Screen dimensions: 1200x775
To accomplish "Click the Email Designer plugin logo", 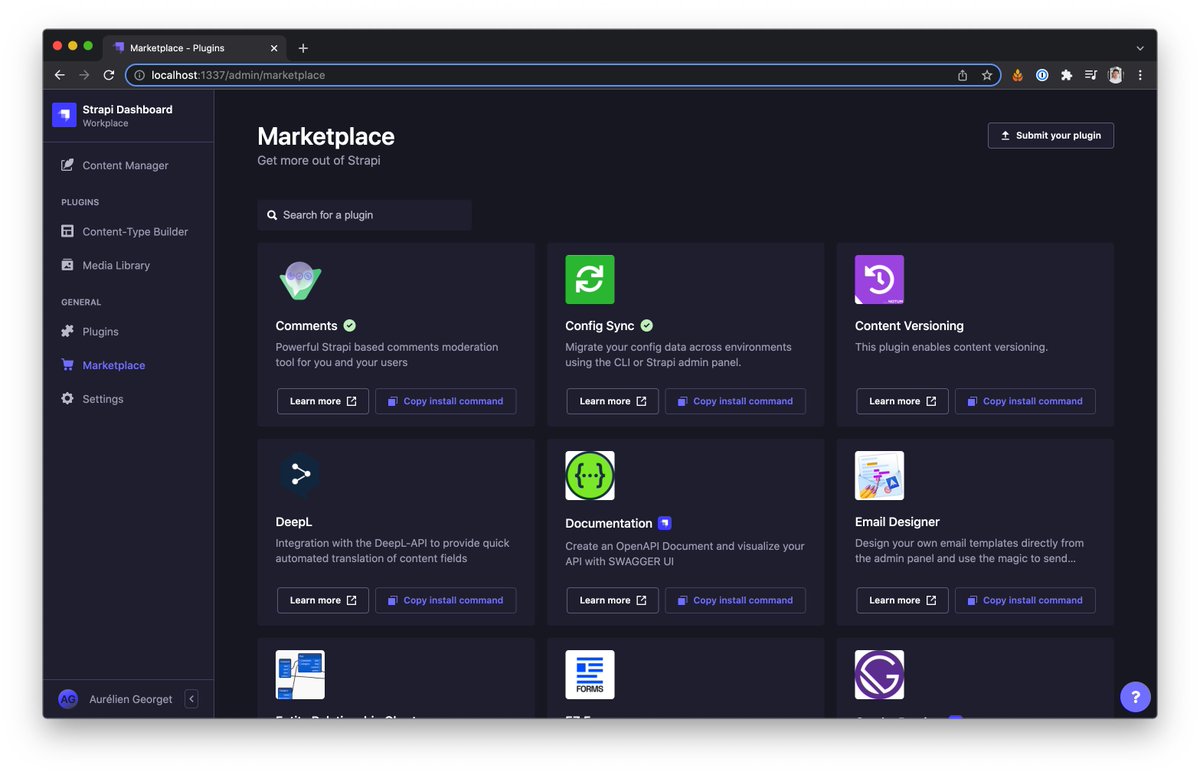I will tap(879, 476).
